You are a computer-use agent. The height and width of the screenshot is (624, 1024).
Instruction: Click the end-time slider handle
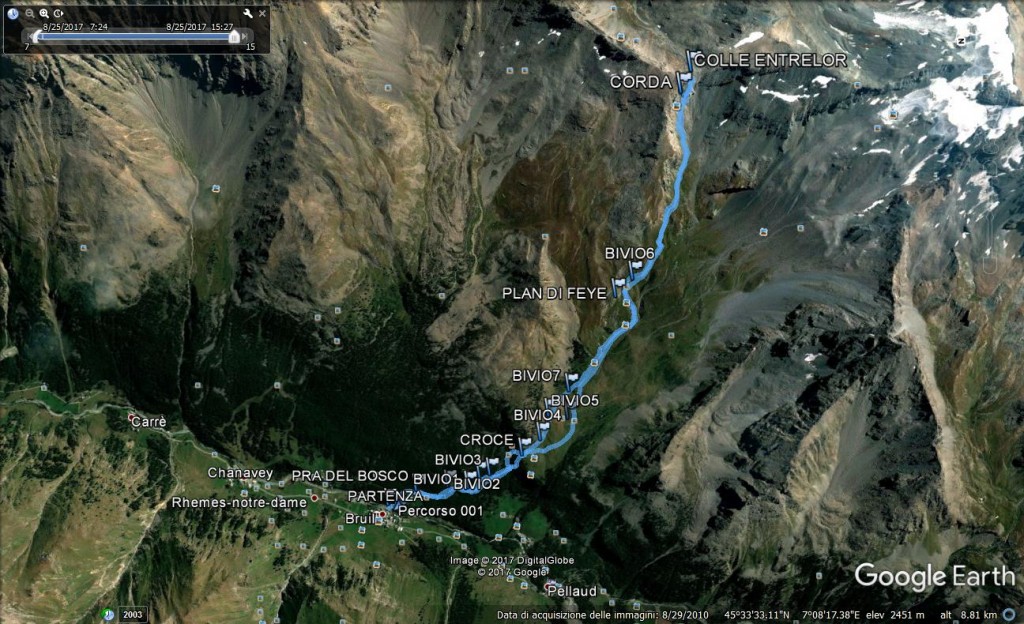(234, 37)
